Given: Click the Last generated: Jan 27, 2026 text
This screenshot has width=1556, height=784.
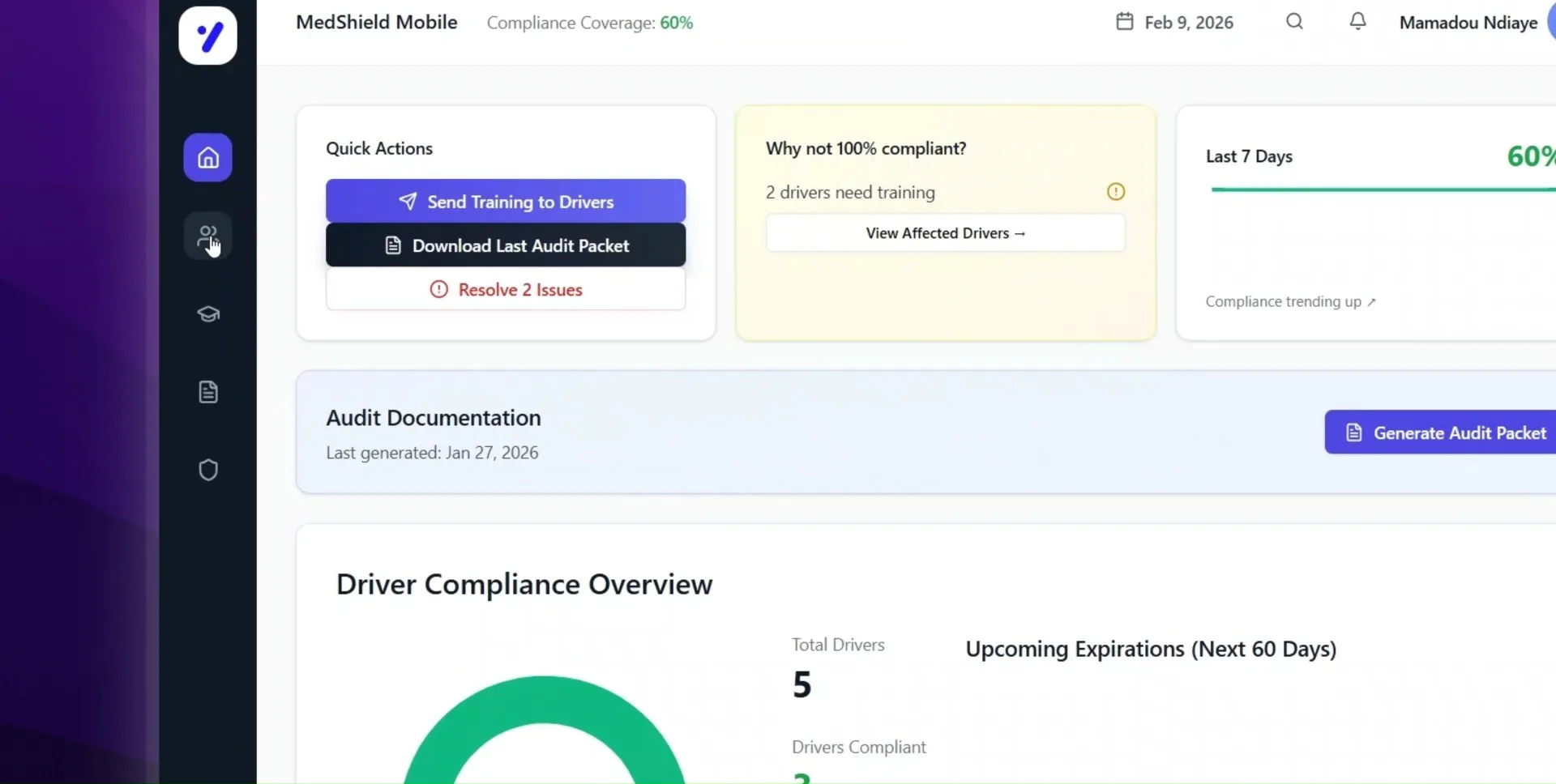Looking at the screenshot, I should point(432,453).
